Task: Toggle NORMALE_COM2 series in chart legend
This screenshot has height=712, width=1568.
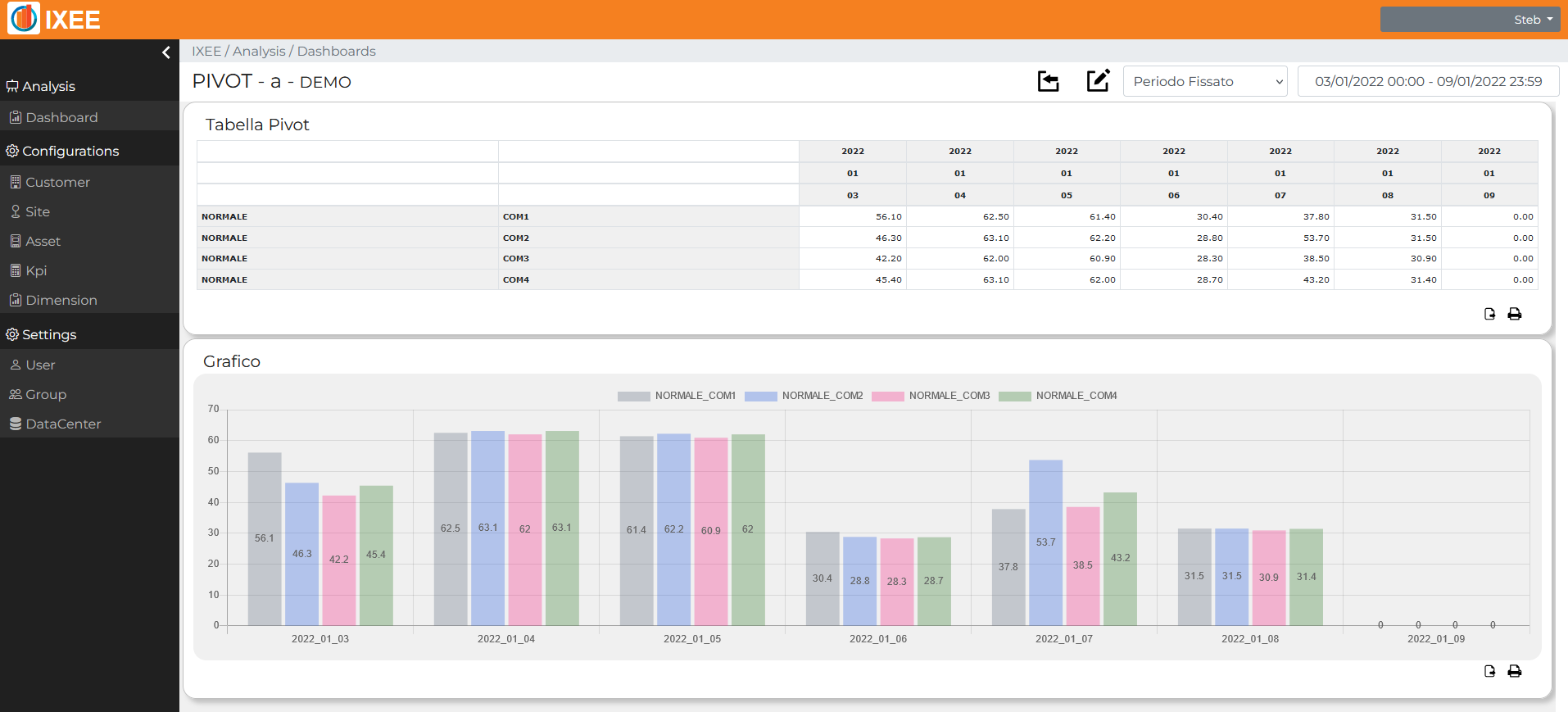Action: tap(804, 396)
